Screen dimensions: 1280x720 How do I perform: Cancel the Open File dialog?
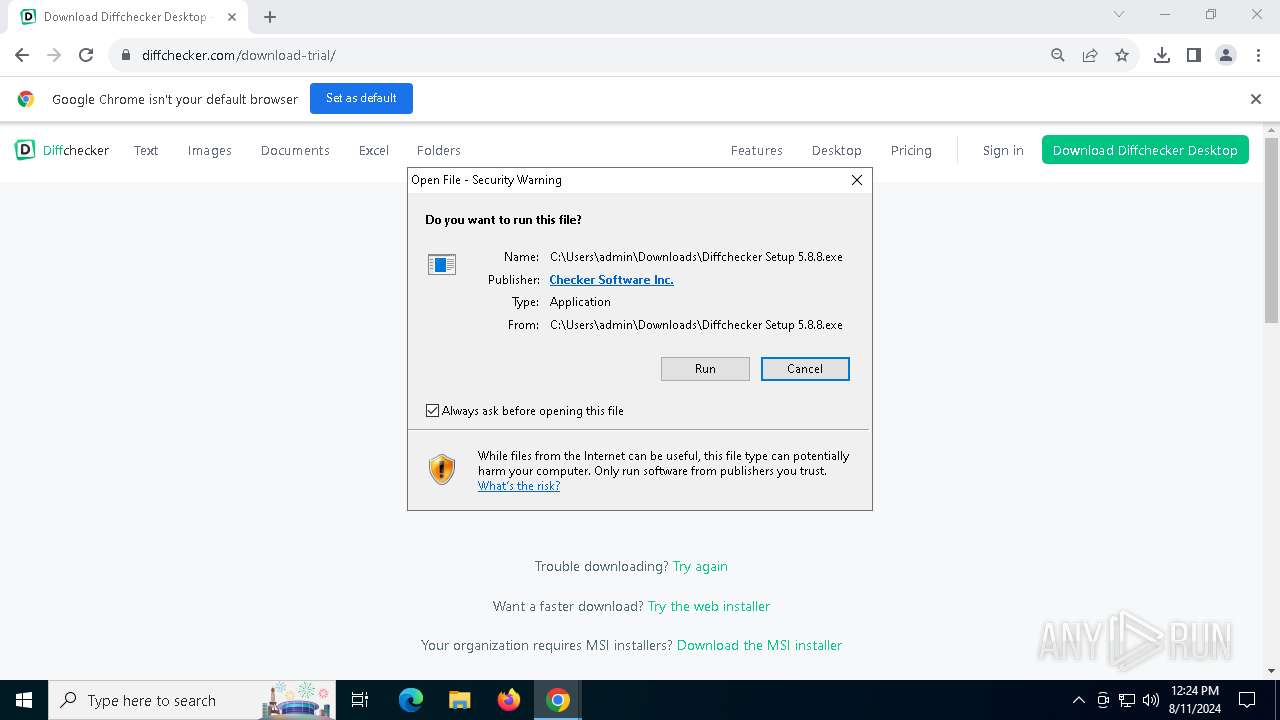pos(805,369)
